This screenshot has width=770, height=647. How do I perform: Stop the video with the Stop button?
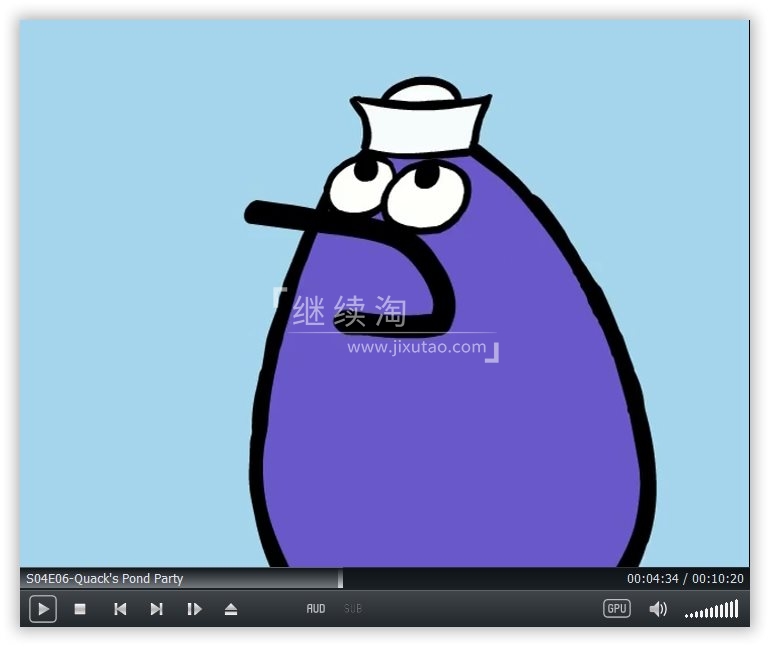click(x=80, y=609)
